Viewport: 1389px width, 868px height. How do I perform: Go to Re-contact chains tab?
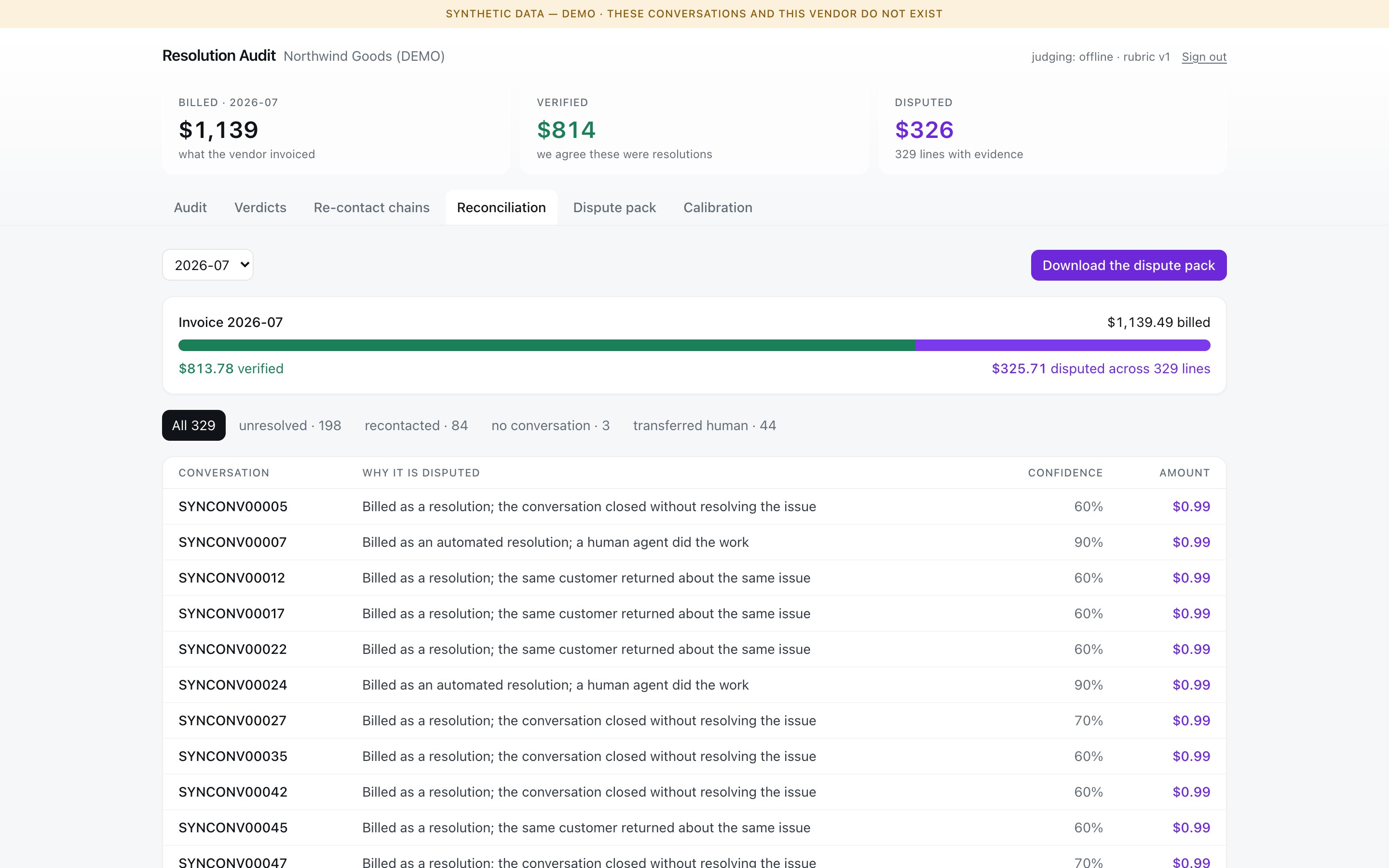pyautogui.click(x=371, y=207)
